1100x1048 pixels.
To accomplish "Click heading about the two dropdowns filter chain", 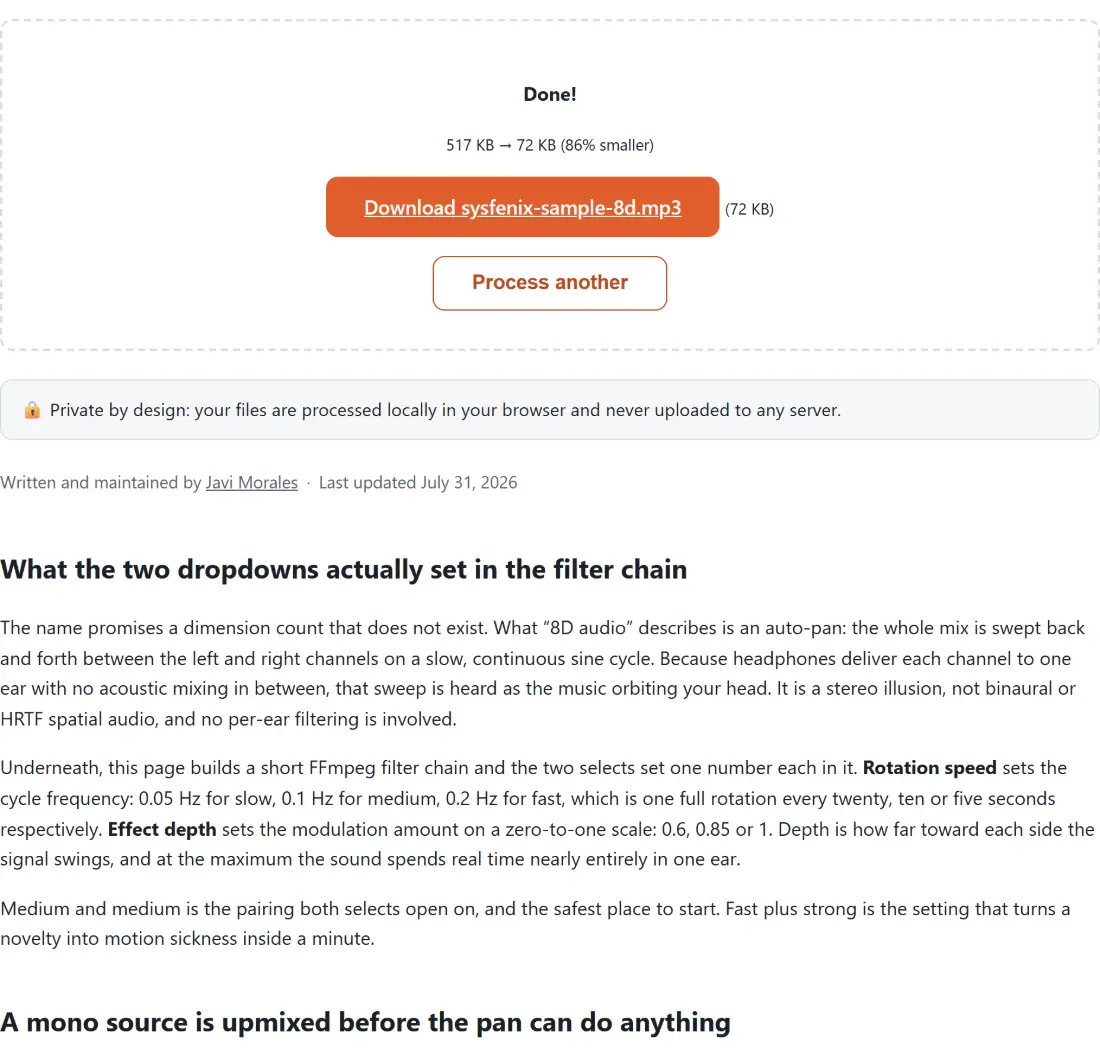I will point(344,570).
